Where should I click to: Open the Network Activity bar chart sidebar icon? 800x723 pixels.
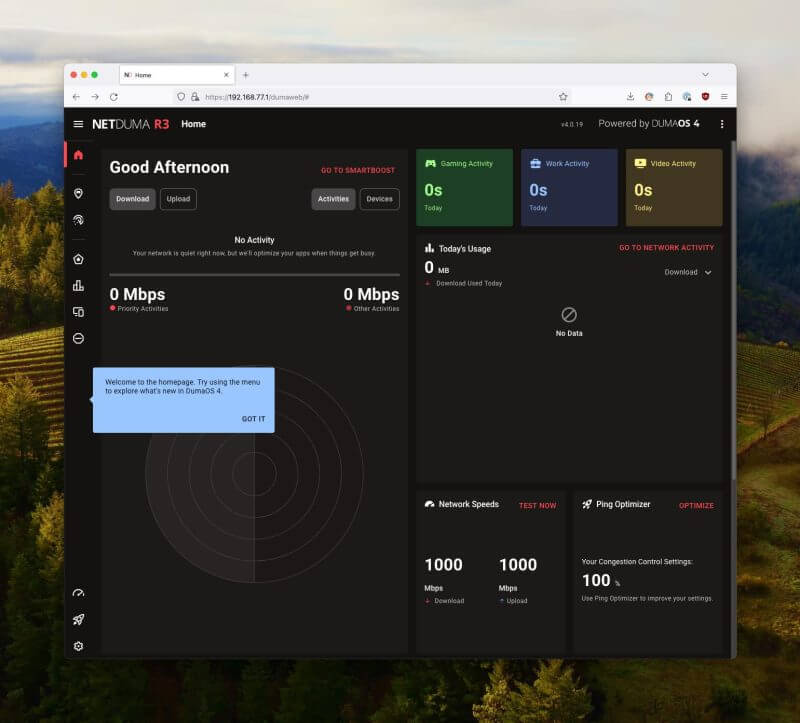78,285
